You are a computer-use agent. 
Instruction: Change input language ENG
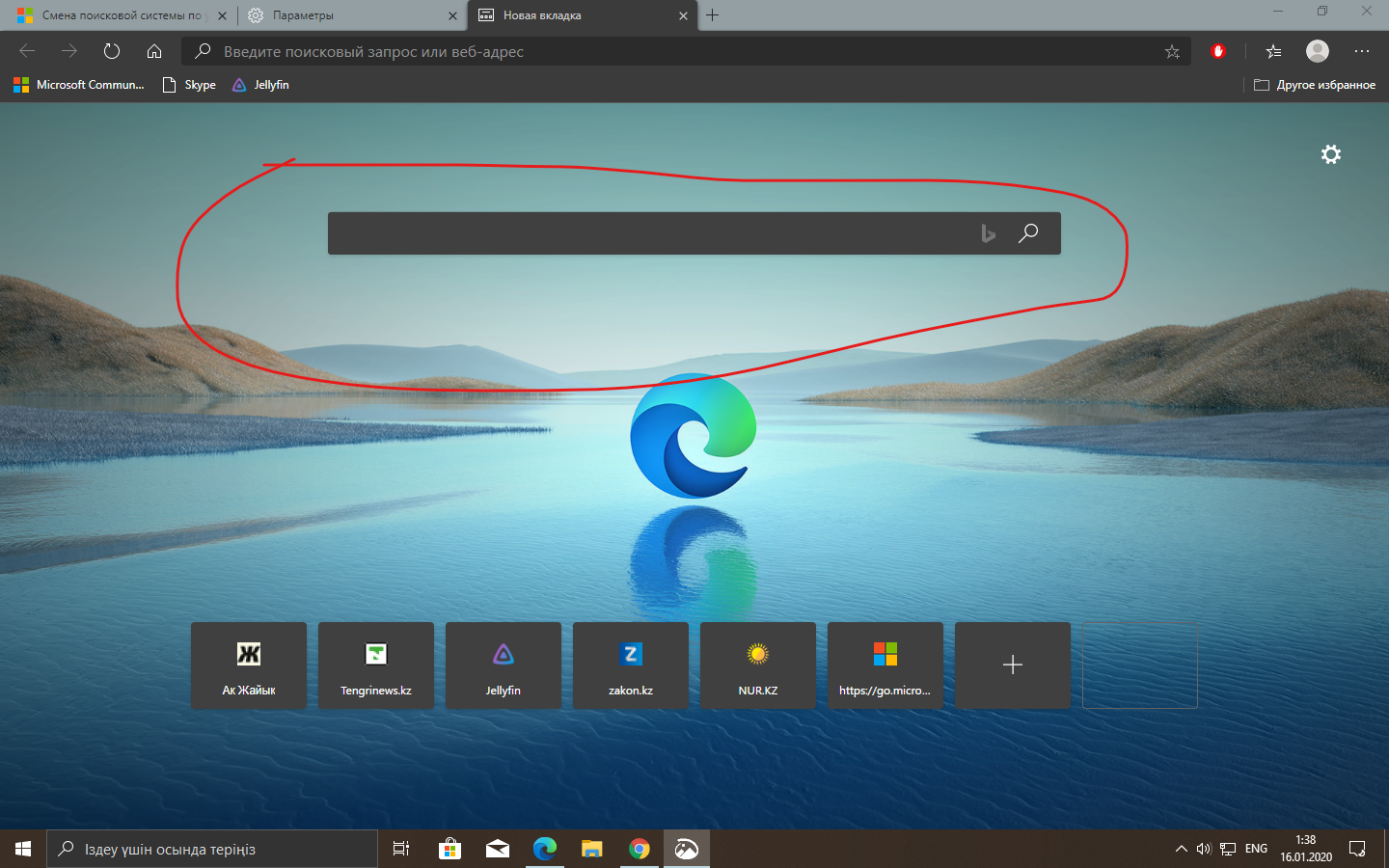pyautogui.click(x=1256, y=849)
